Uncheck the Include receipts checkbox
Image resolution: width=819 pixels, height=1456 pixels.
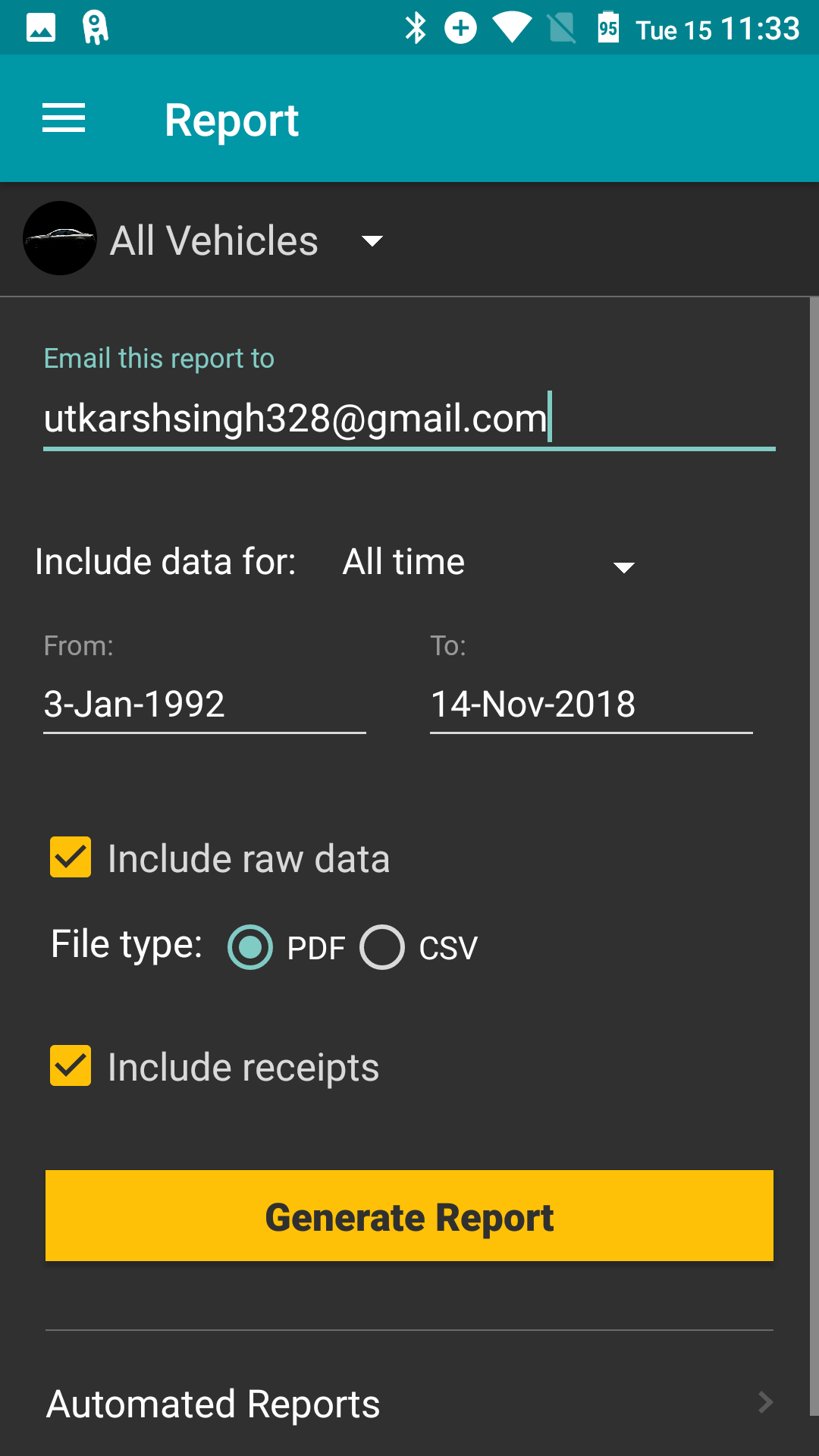[71, 1065]
